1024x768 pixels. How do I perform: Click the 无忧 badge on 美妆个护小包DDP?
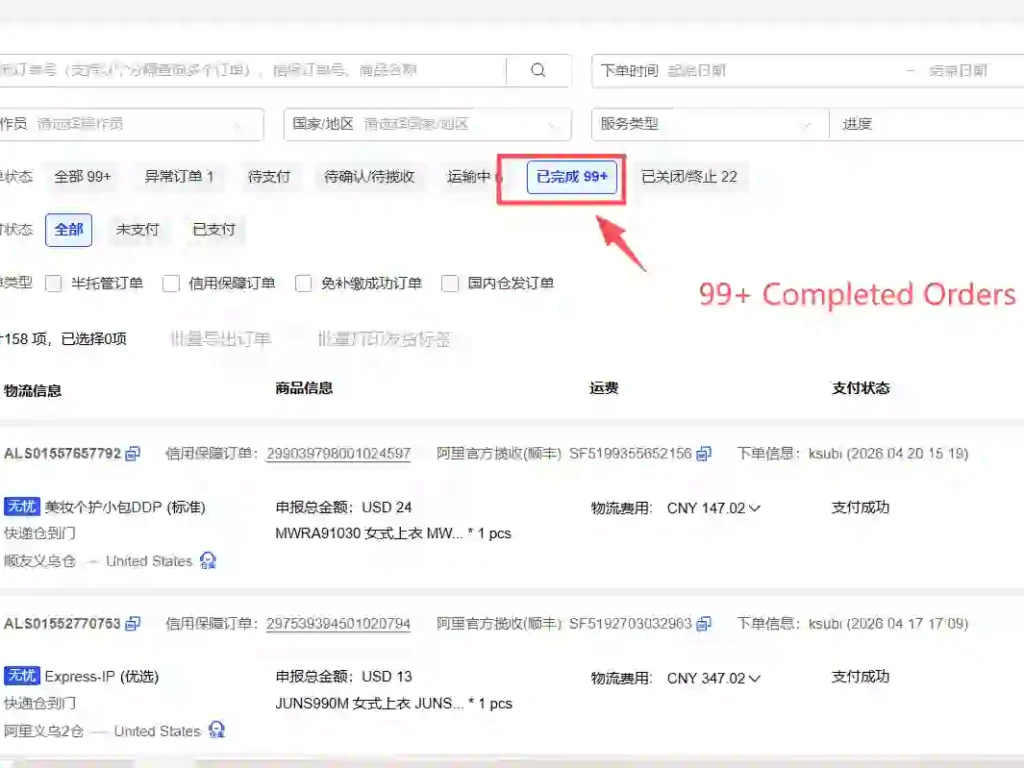pyautogui.click(x=22, y=507)
